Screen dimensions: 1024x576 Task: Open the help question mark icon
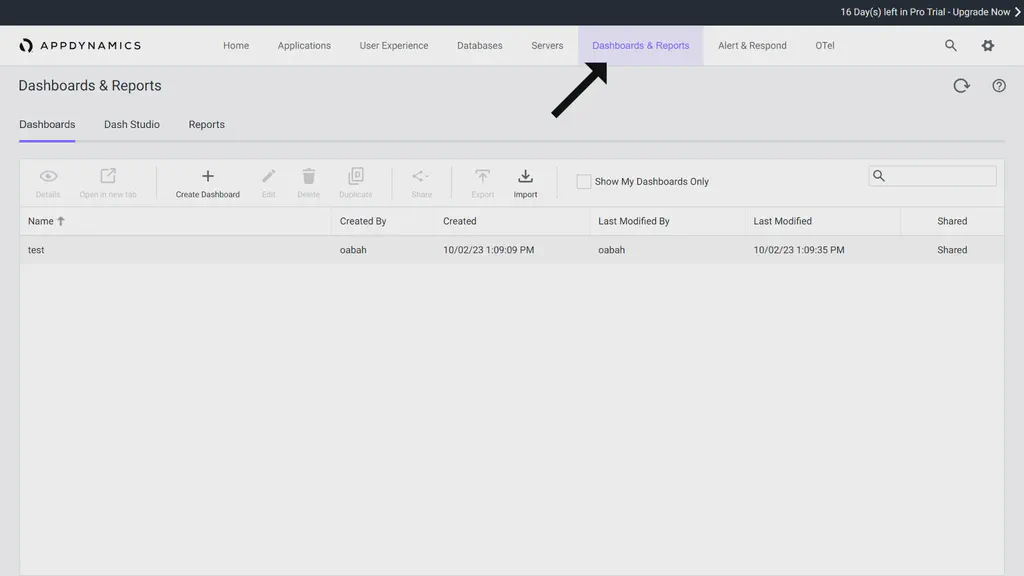coord(998,85)
